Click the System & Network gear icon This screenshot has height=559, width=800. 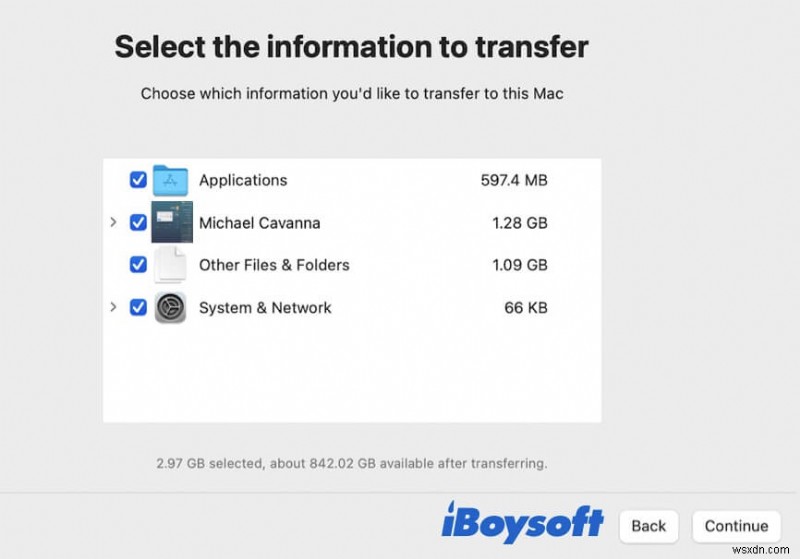[x=170, y=307]
